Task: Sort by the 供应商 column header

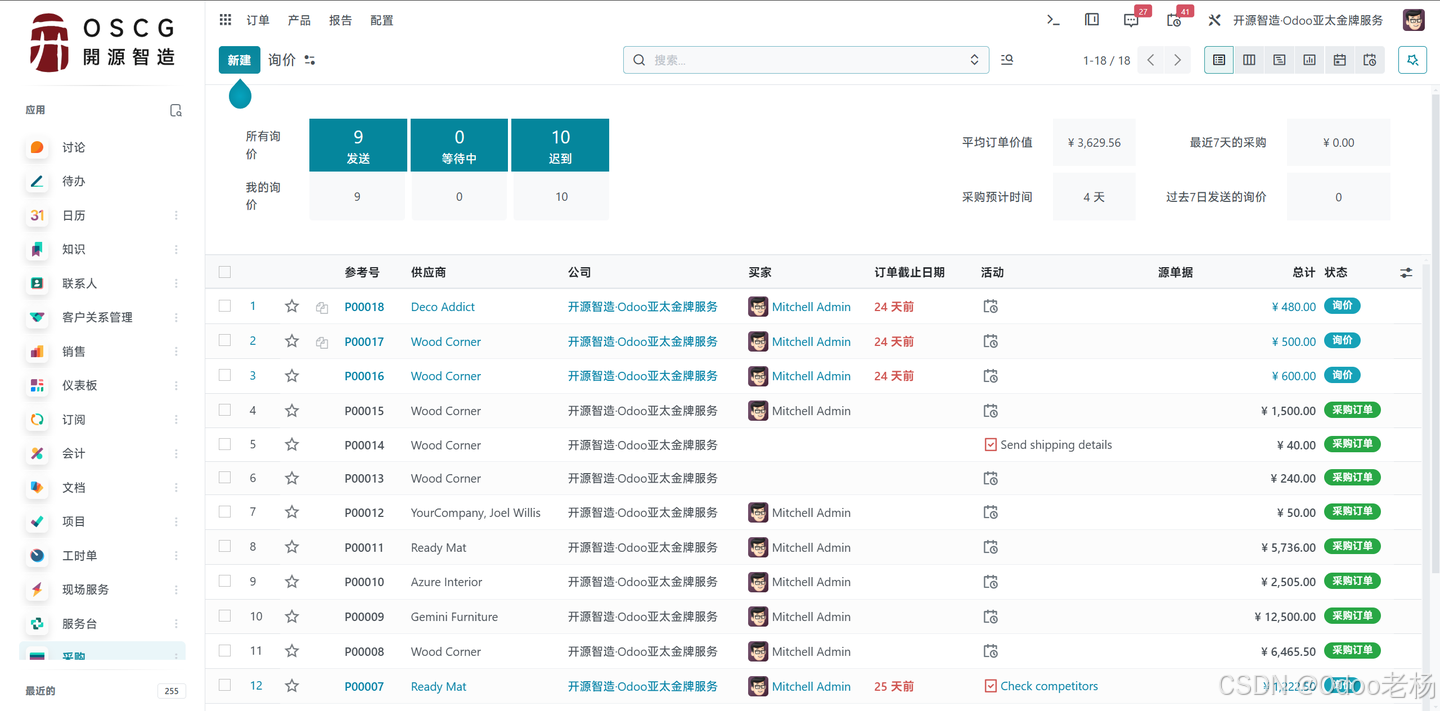Action: 428,272
